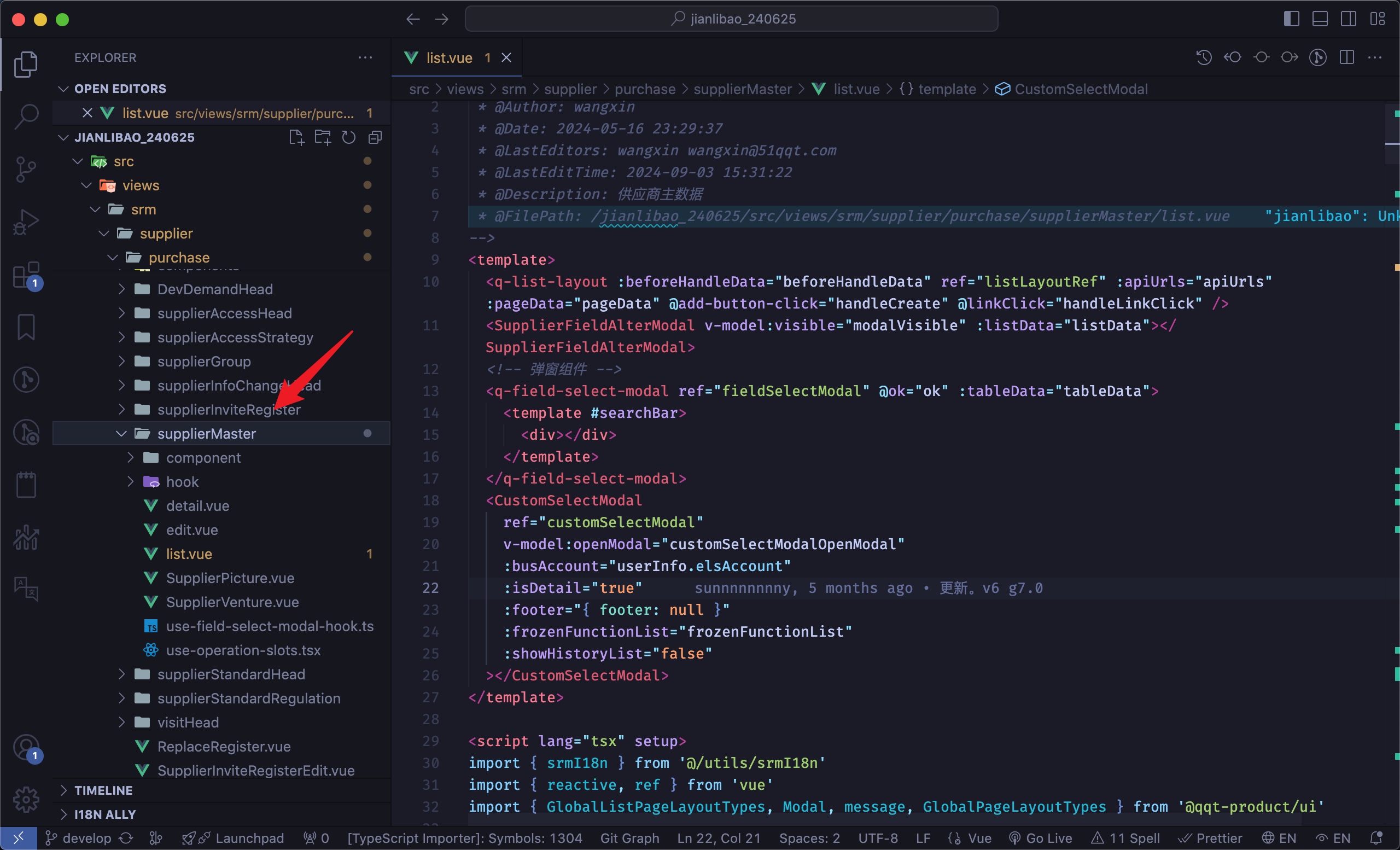Open use-field-select-modal-hook.ts file
Viewport: 1400px width, 850px height.
click(x=269, y=626)
